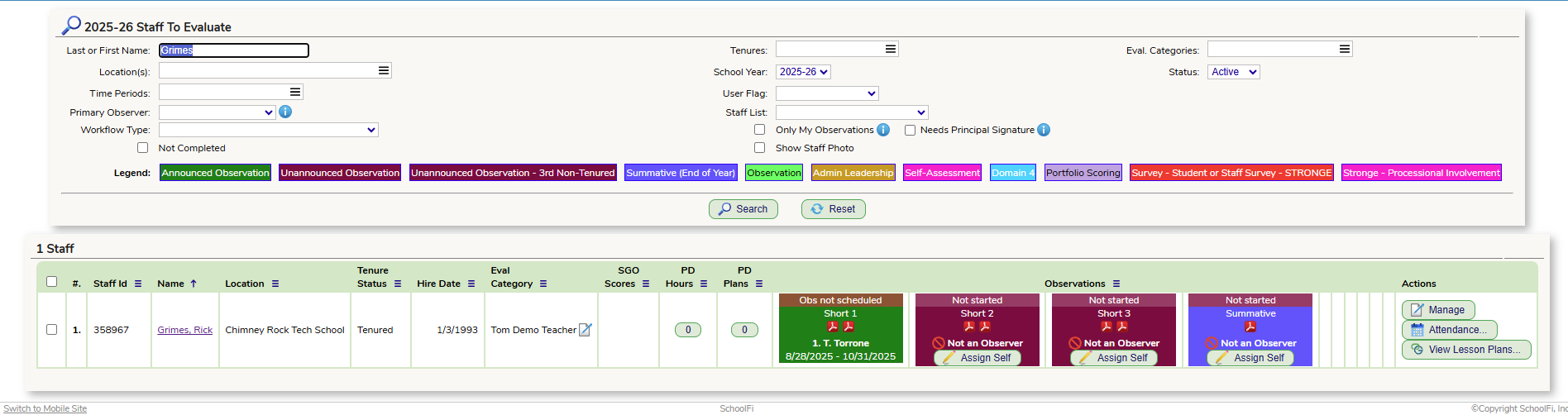1568x415 pixels.
Task: Click the PD Hours 0 badge
Action: pos(688,330)
